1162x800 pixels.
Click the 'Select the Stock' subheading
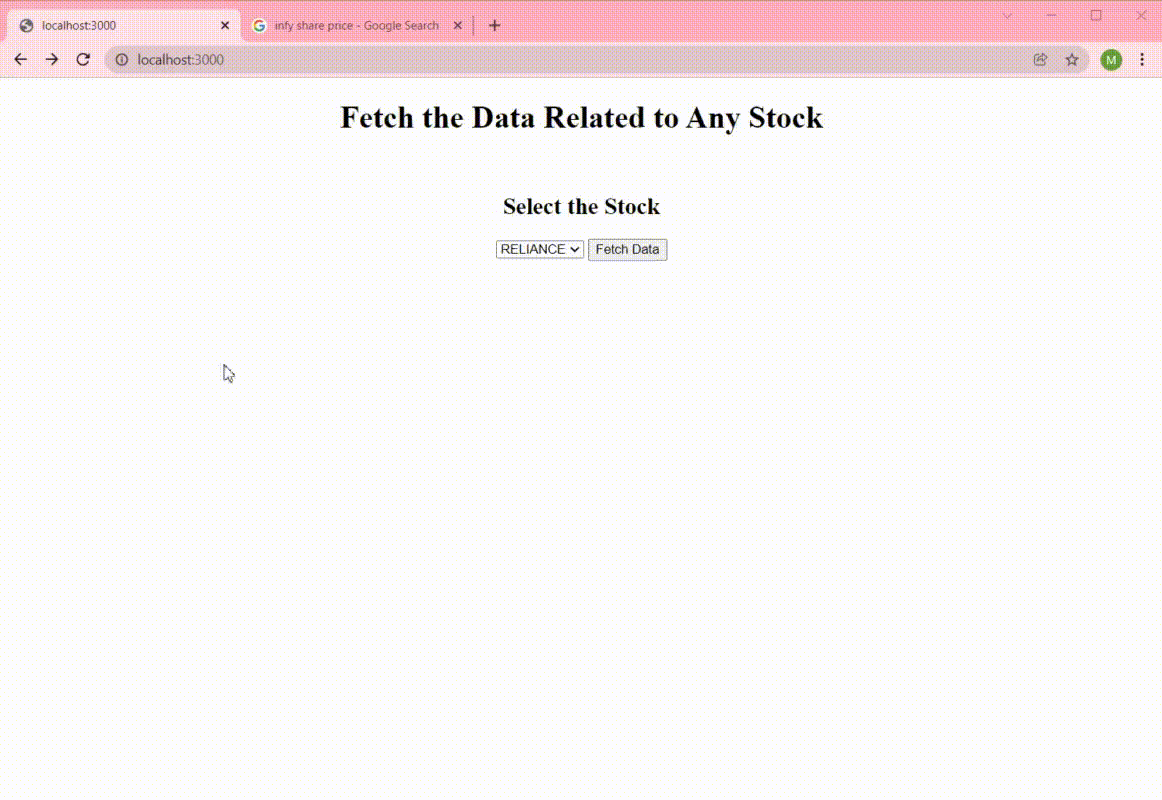click(x=581, y=207)
